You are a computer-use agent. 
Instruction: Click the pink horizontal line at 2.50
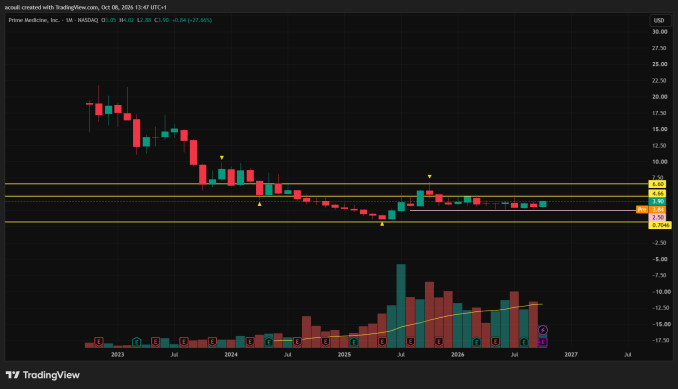point(528,210)
